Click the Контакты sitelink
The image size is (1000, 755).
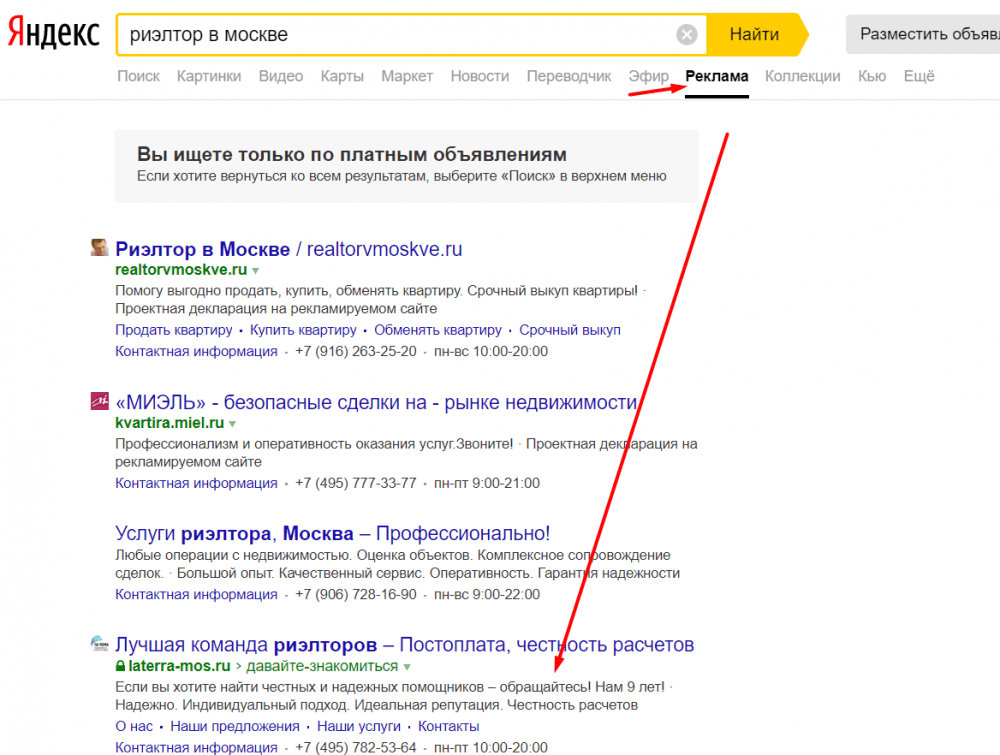448,726
